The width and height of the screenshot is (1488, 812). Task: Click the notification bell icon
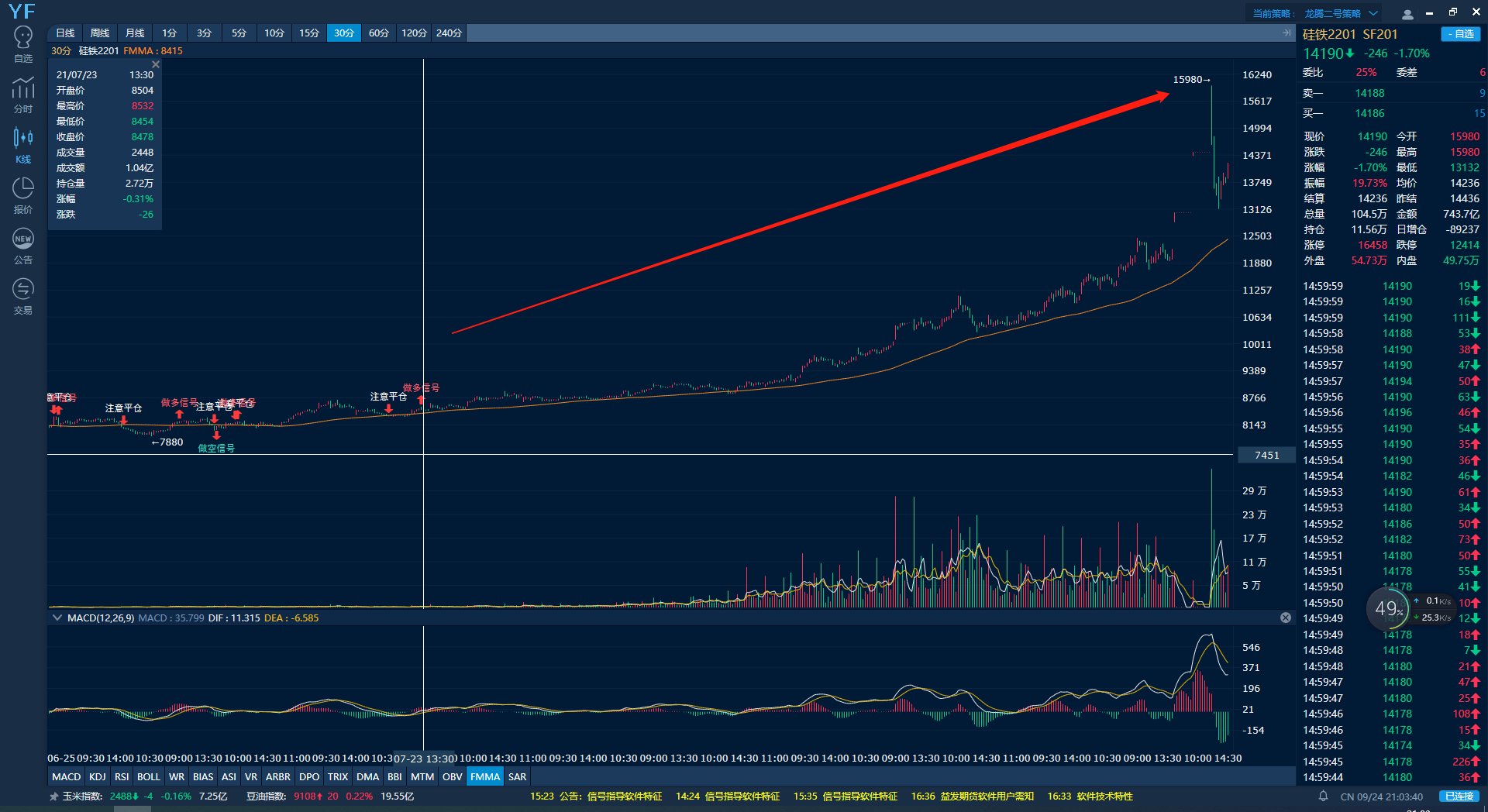[1324, 796]
